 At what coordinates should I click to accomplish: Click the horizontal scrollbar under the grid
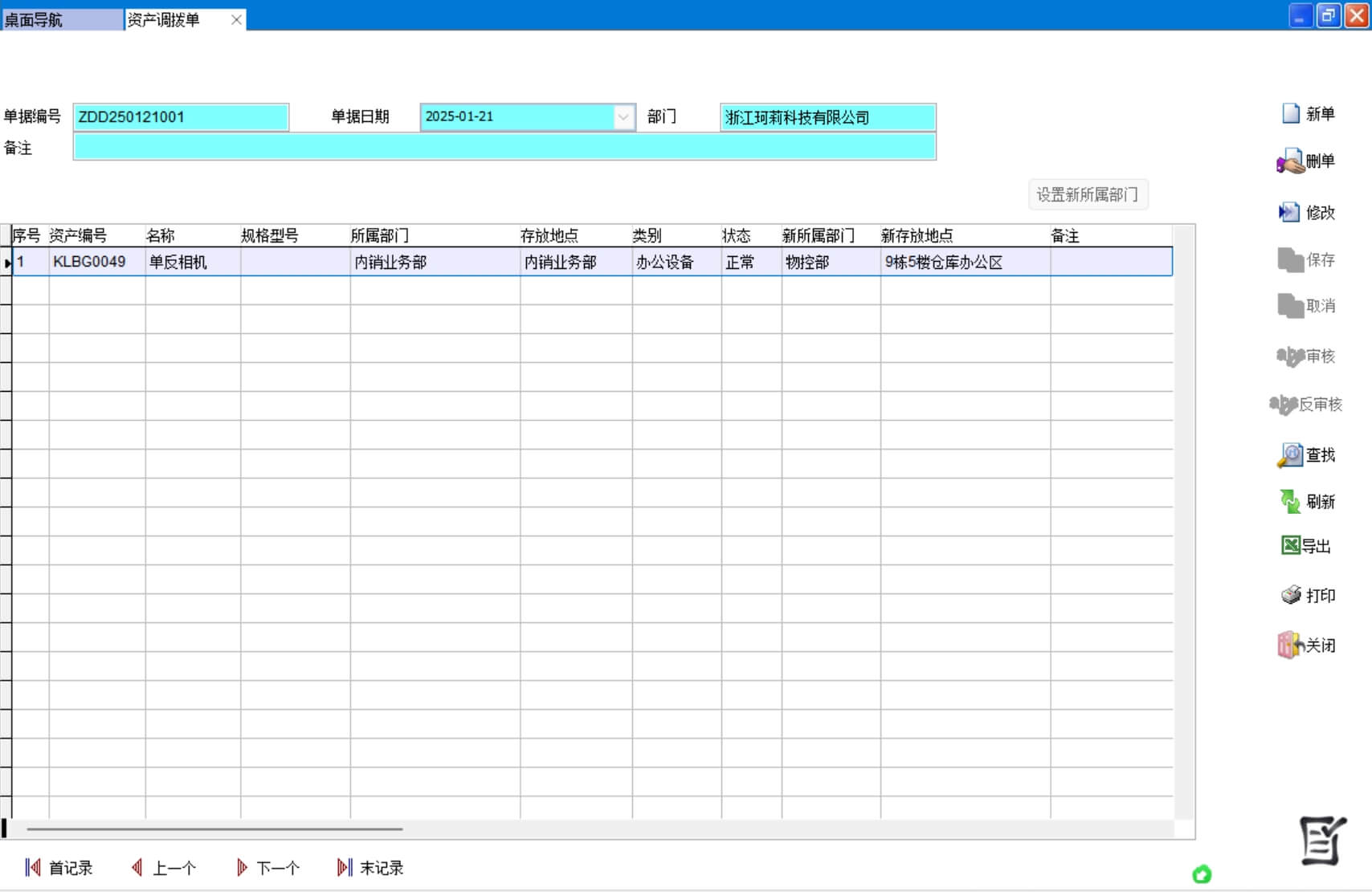coord(214,829)
